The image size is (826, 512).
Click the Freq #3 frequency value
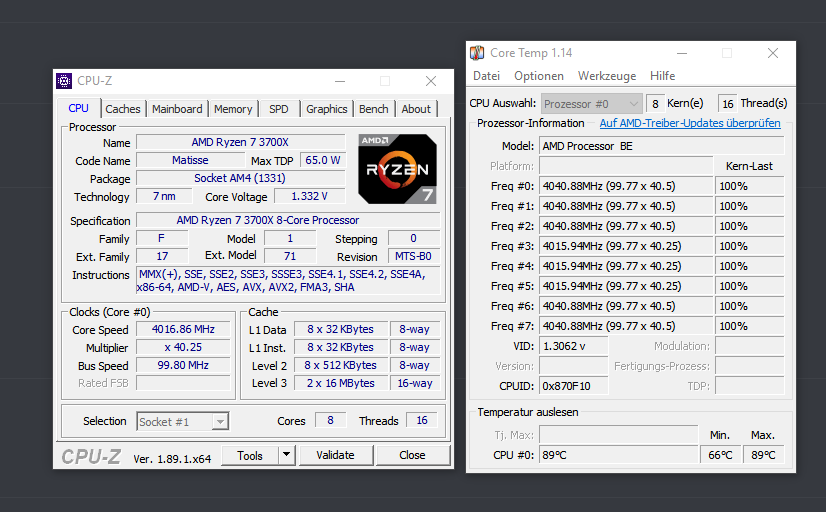[626, 247]
